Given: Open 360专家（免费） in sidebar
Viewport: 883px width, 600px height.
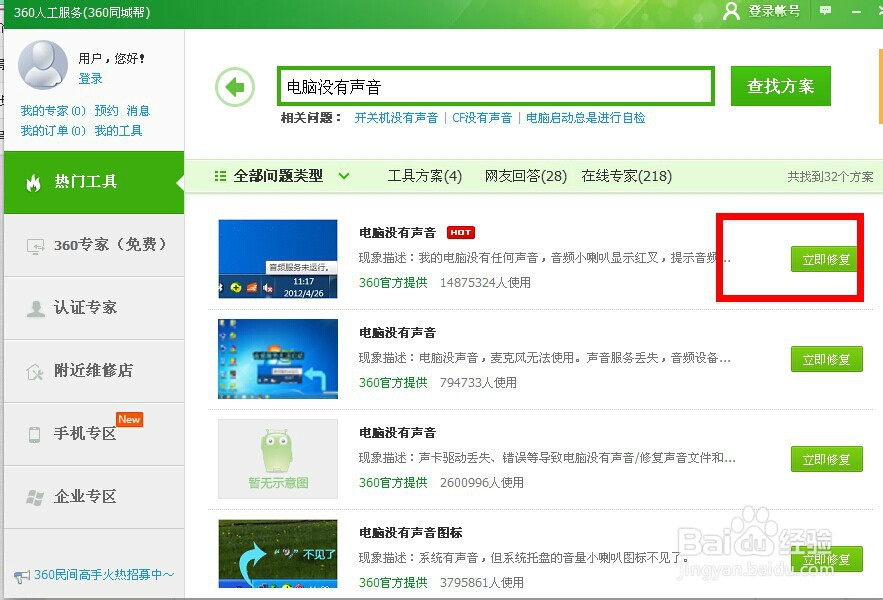Looking at the screenshot, I should coord(94,245).
